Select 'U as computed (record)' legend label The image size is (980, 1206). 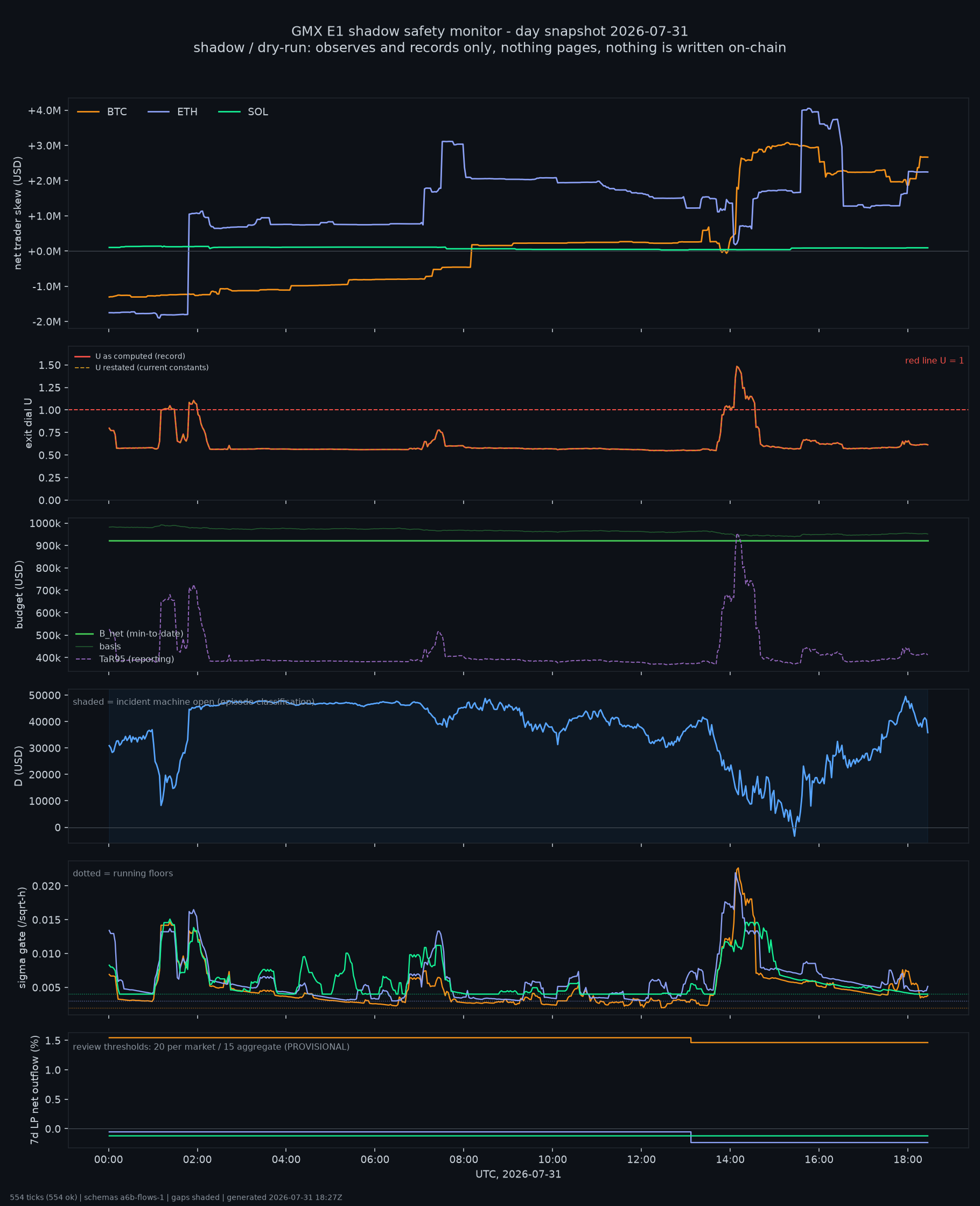tap(140, 356)
